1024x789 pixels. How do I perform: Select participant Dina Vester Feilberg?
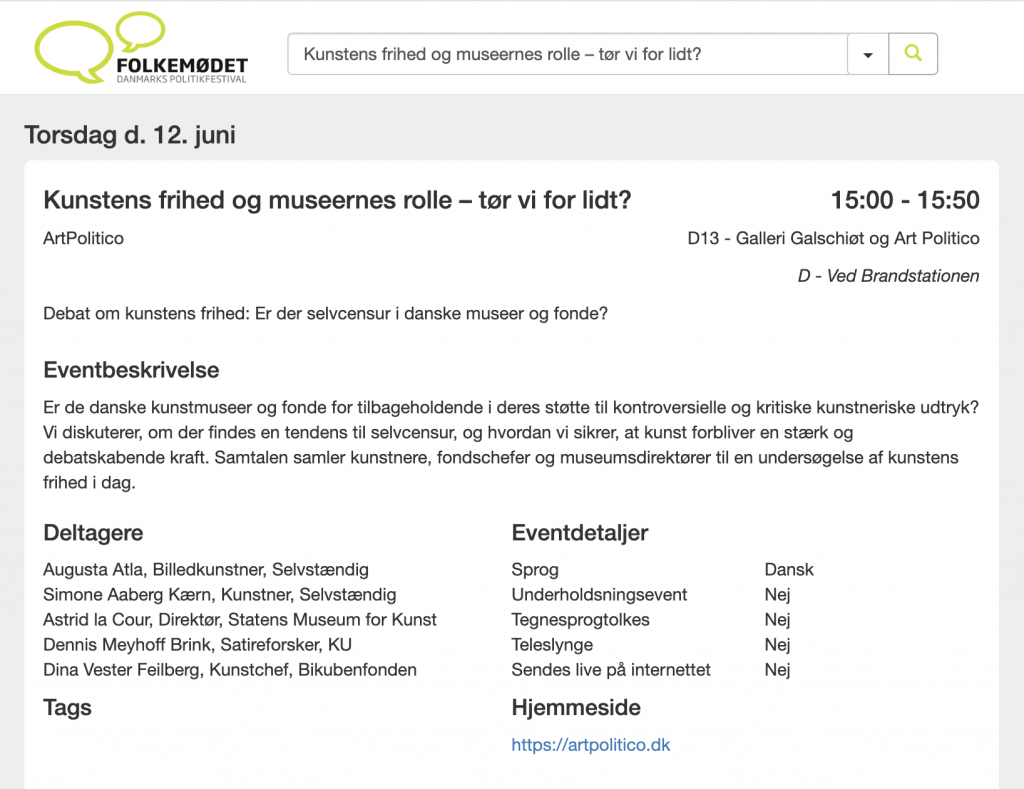pos(230,670)
